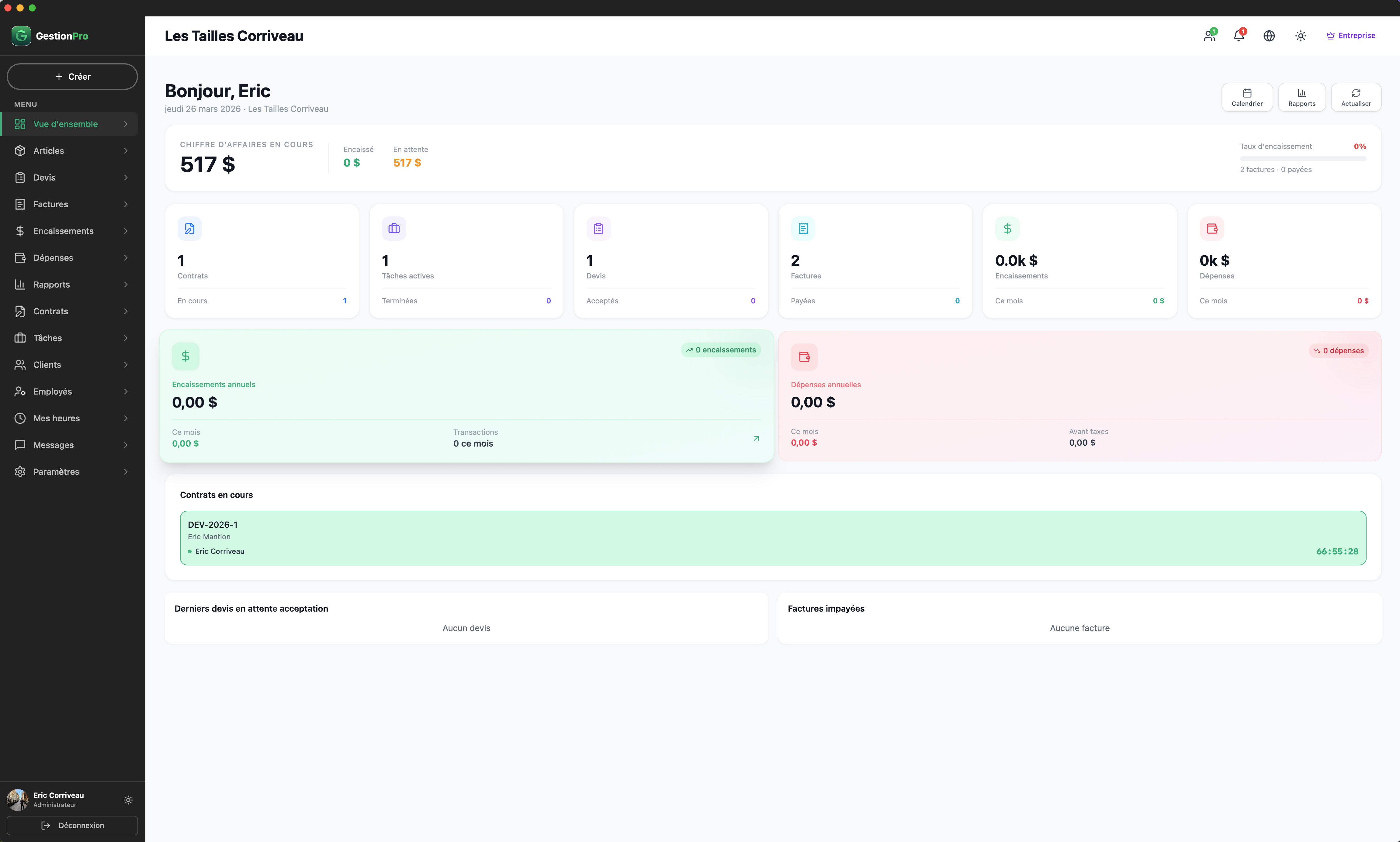Click the sun icon beside Eric Corriveau

[x=128, y=800]
